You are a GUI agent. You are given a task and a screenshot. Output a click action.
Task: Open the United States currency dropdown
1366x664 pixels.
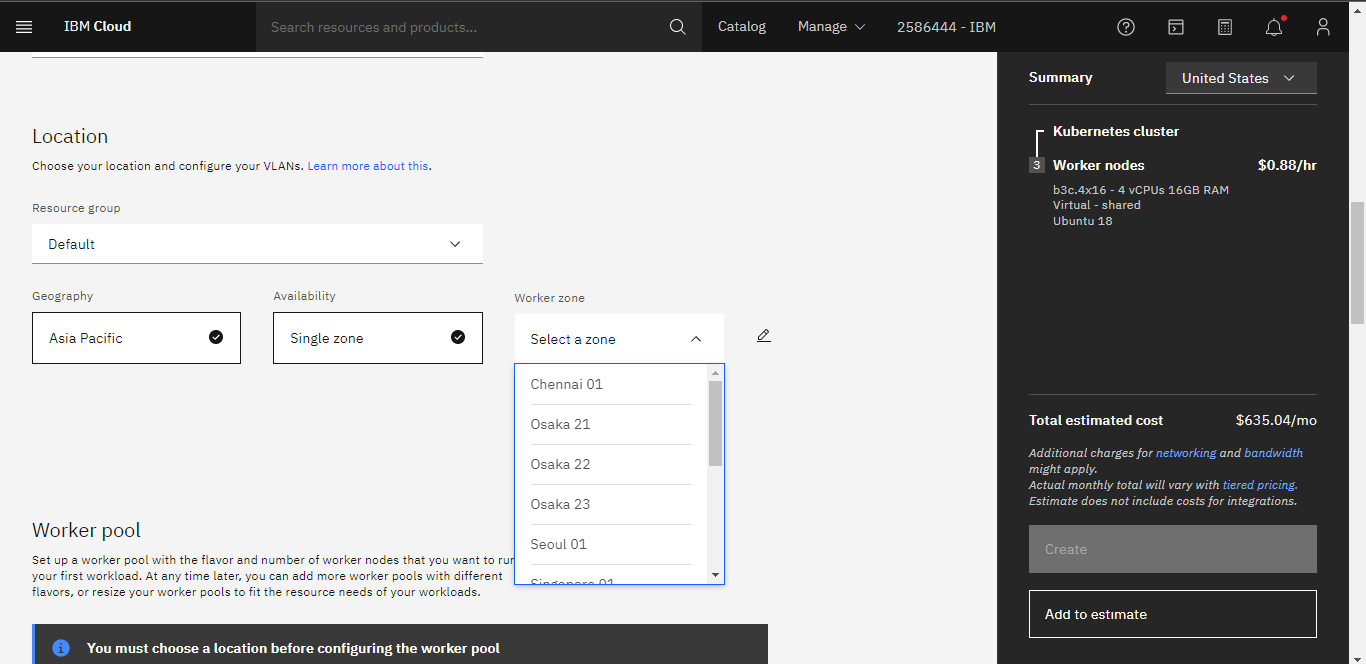(x=1240, y=78)
